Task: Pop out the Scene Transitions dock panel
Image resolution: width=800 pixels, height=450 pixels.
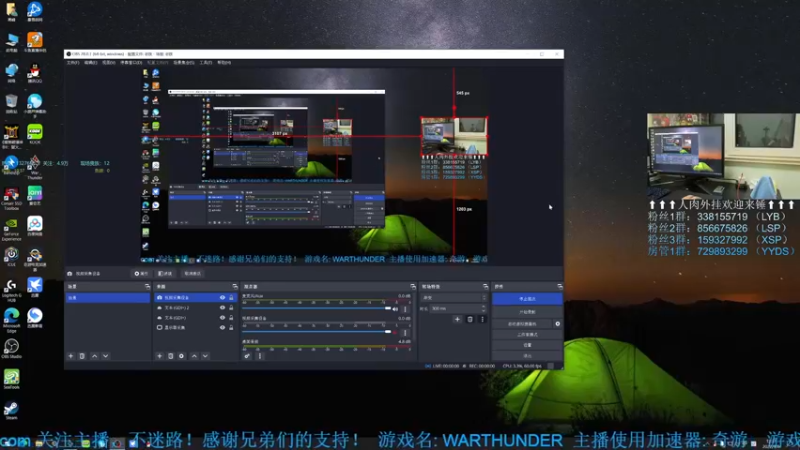Action: pos(485,287)
